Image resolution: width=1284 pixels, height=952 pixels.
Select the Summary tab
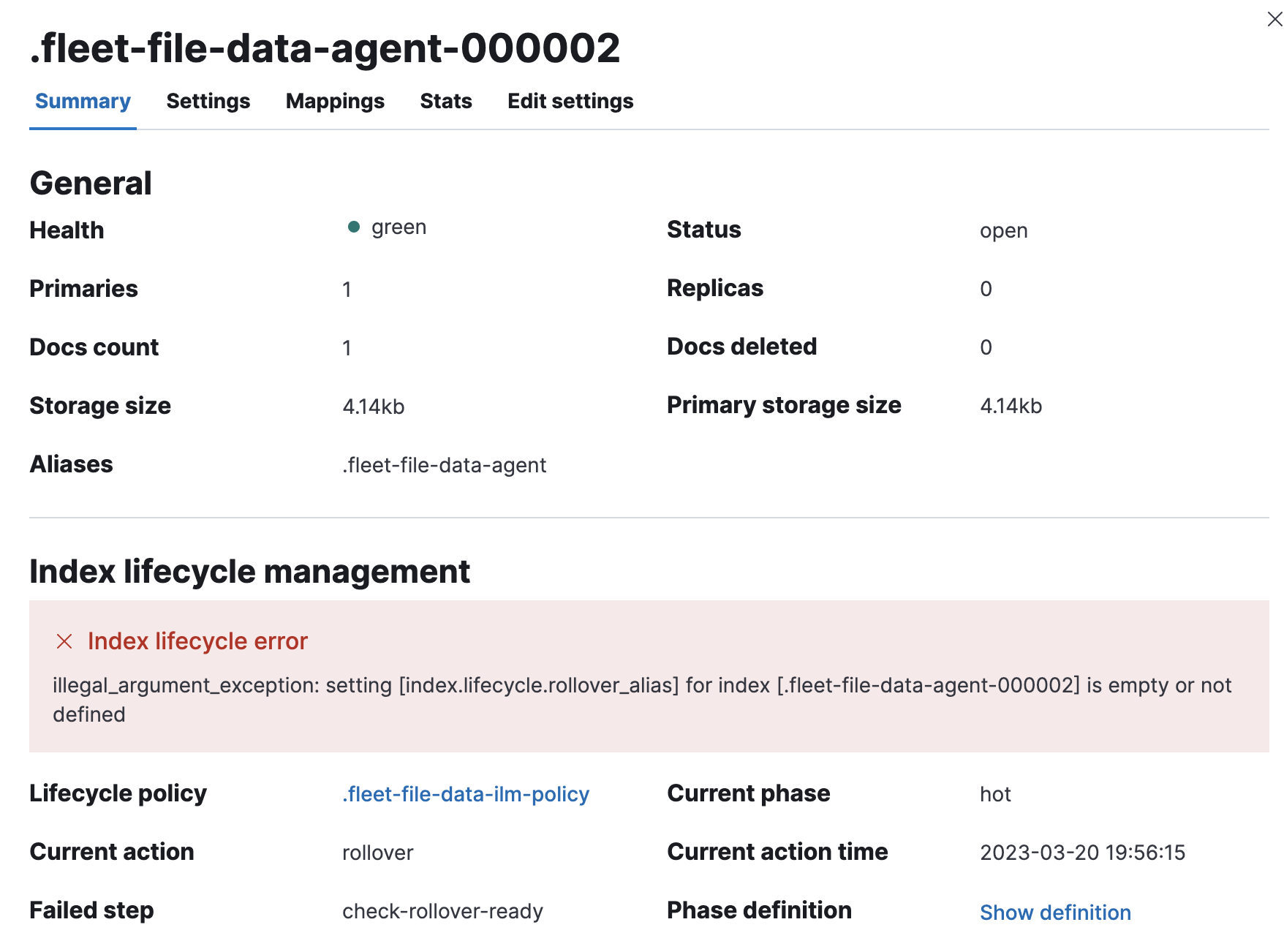pyautogui.click(x=82, y=102)
